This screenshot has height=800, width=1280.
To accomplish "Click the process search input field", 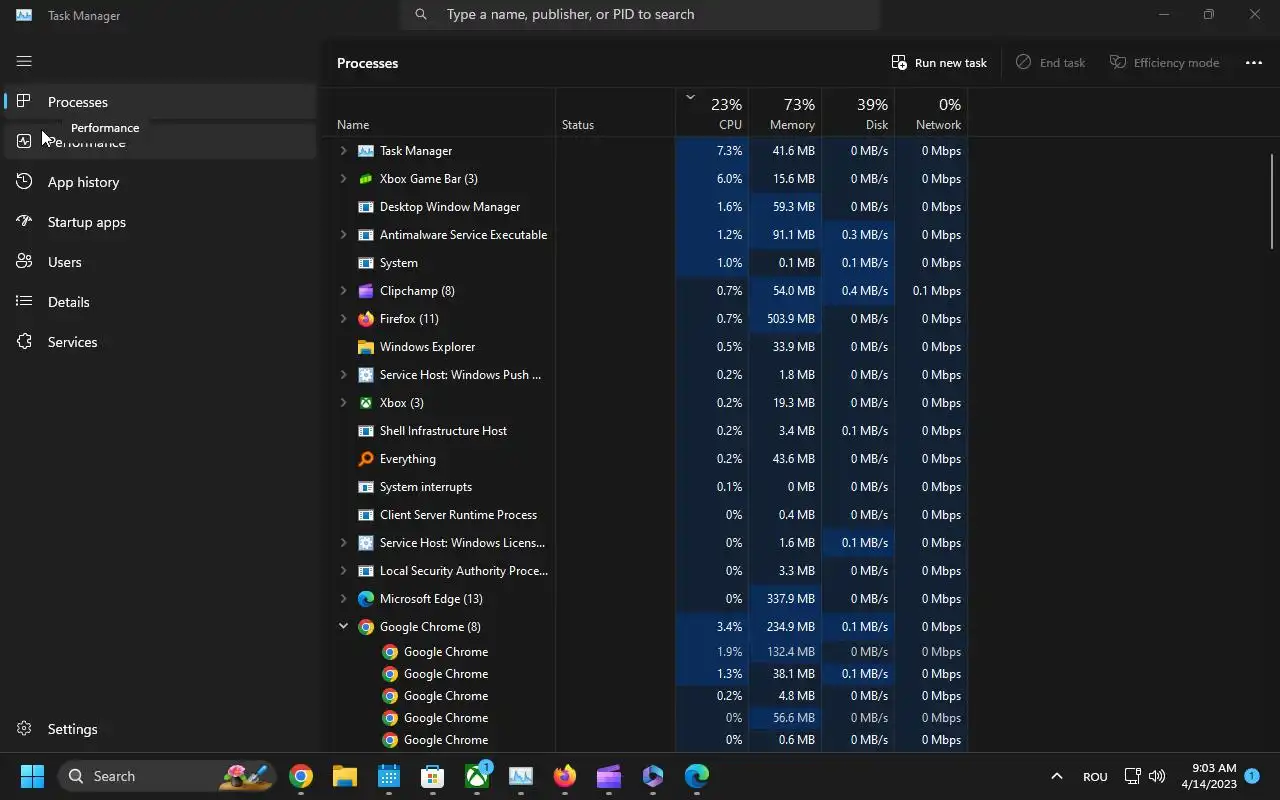I will (640, 14).
